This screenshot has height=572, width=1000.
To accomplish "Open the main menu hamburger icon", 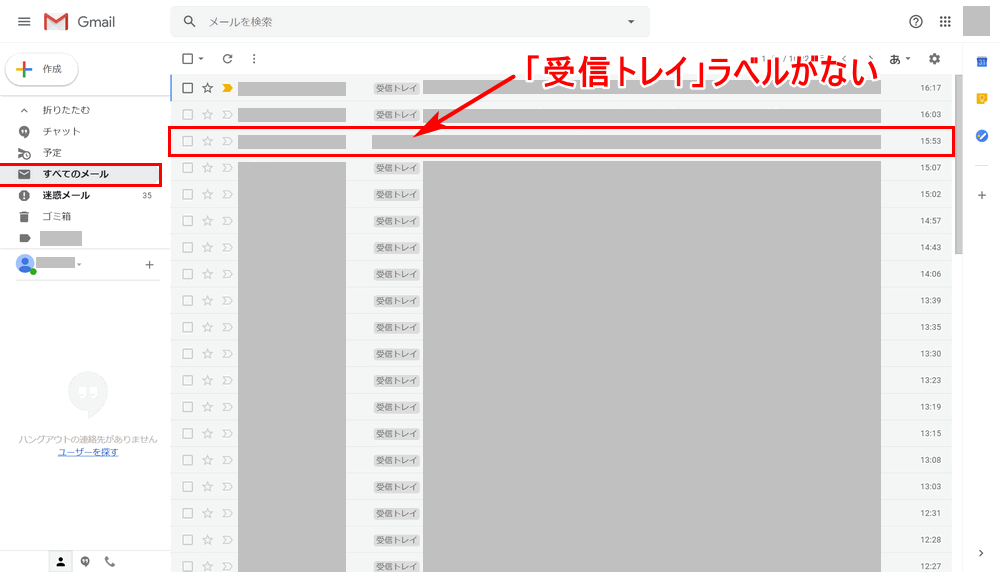I will [x=24, y=22].
